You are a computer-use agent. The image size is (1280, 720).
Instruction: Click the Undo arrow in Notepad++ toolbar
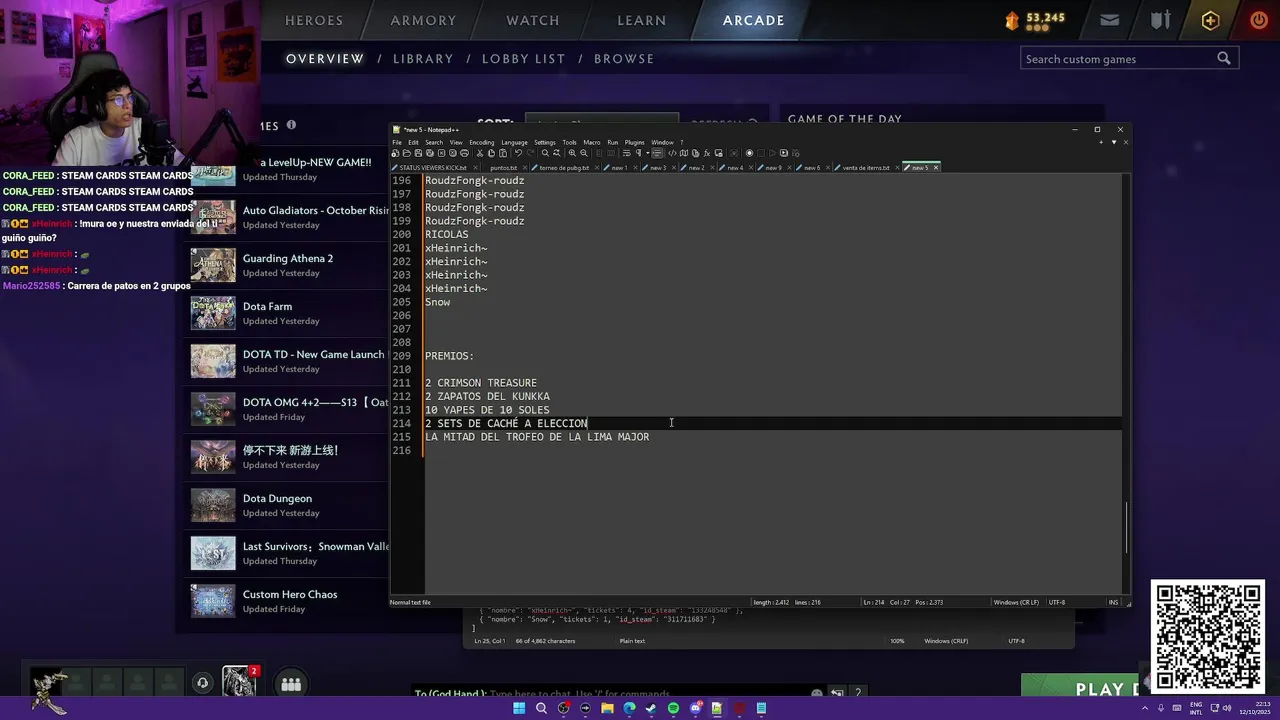tap(518, 153)
